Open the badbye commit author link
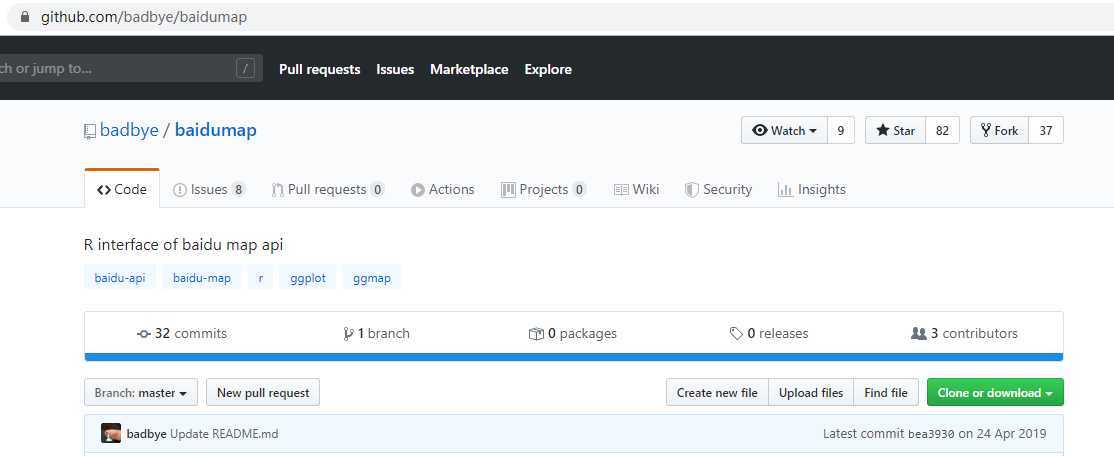The image size is (1114, 456). tap(146, 433)
